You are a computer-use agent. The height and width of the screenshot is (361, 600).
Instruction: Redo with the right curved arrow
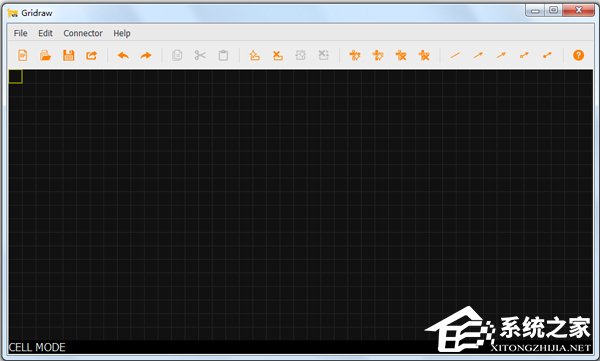[x=146, y=56]
